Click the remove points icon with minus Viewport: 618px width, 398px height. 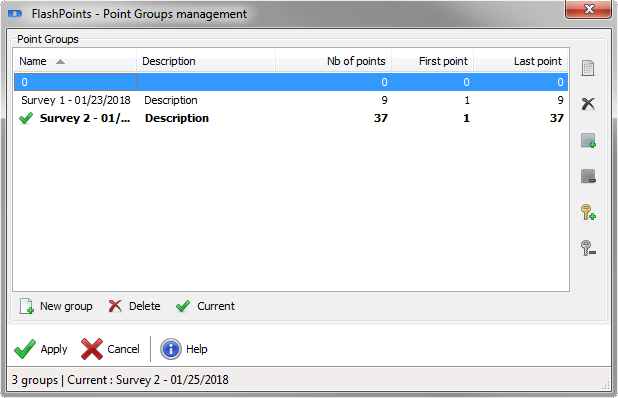pyautogui.click(x=588, y=176)
